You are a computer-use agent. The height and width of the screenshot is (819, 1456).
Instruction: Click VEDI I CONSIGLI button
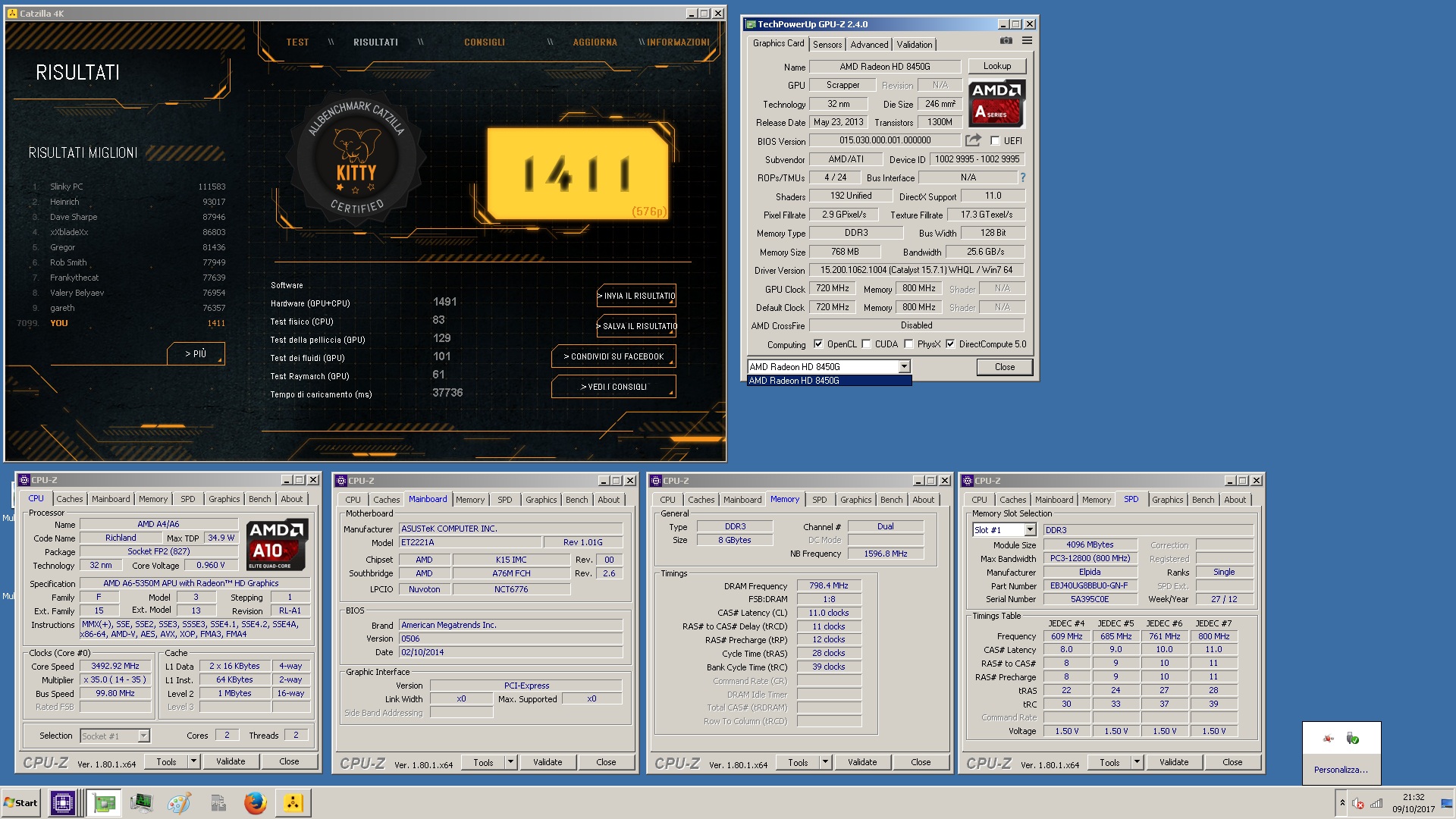[x=613, y=387]
